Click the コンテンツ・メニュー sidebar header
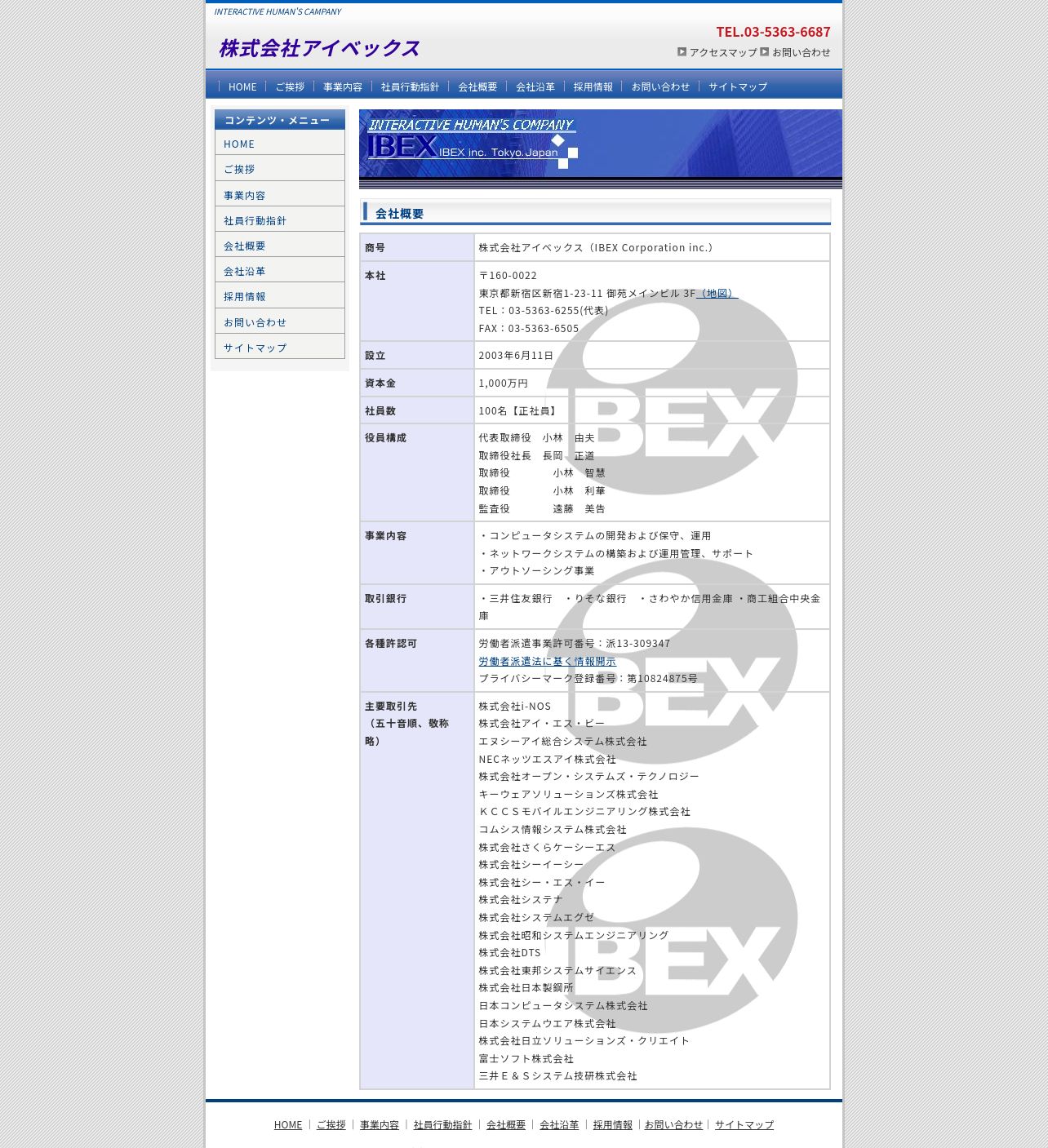 280,120
